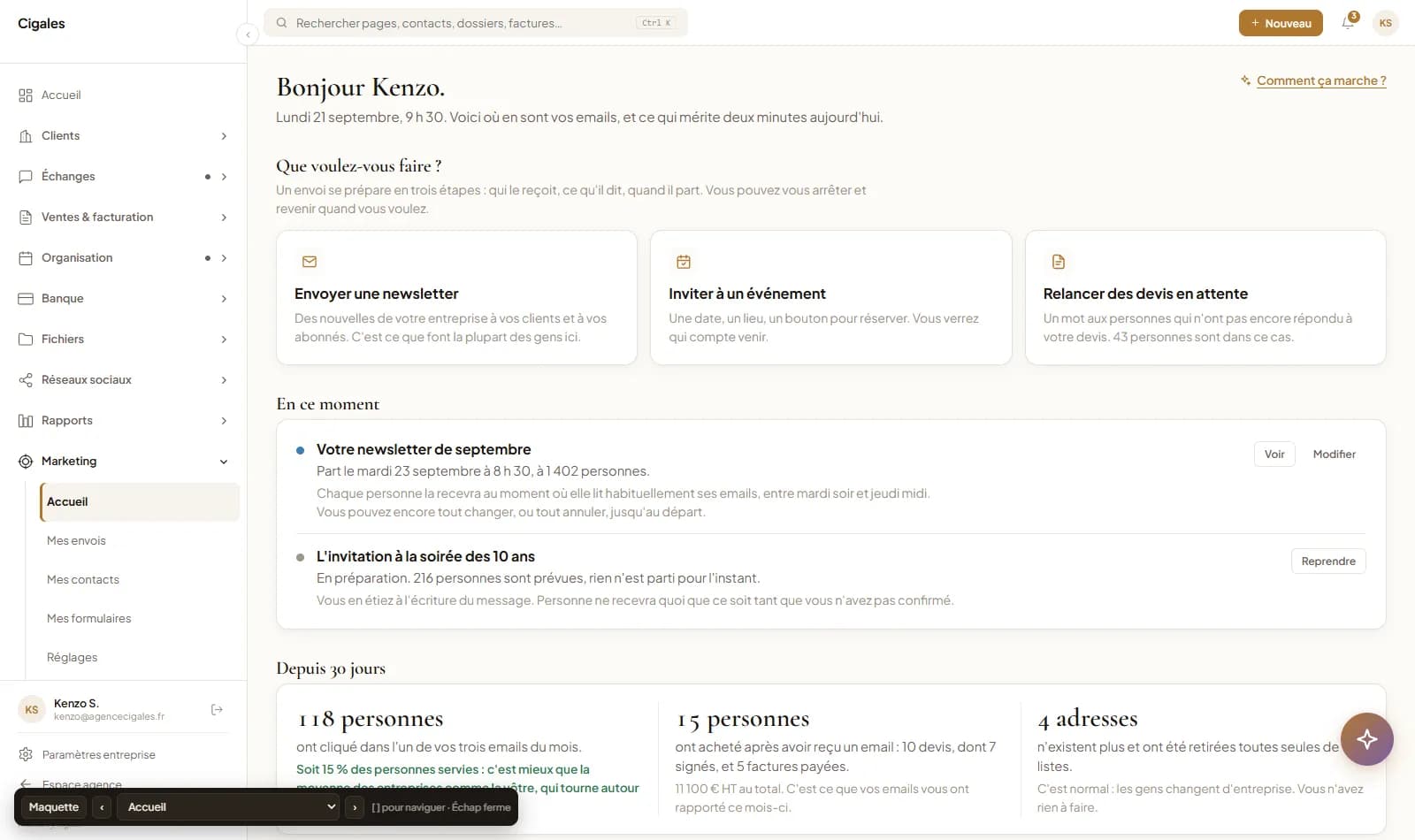
Task: Click the Paramètres entreprise gear icon
Action: tap(26, 754)
